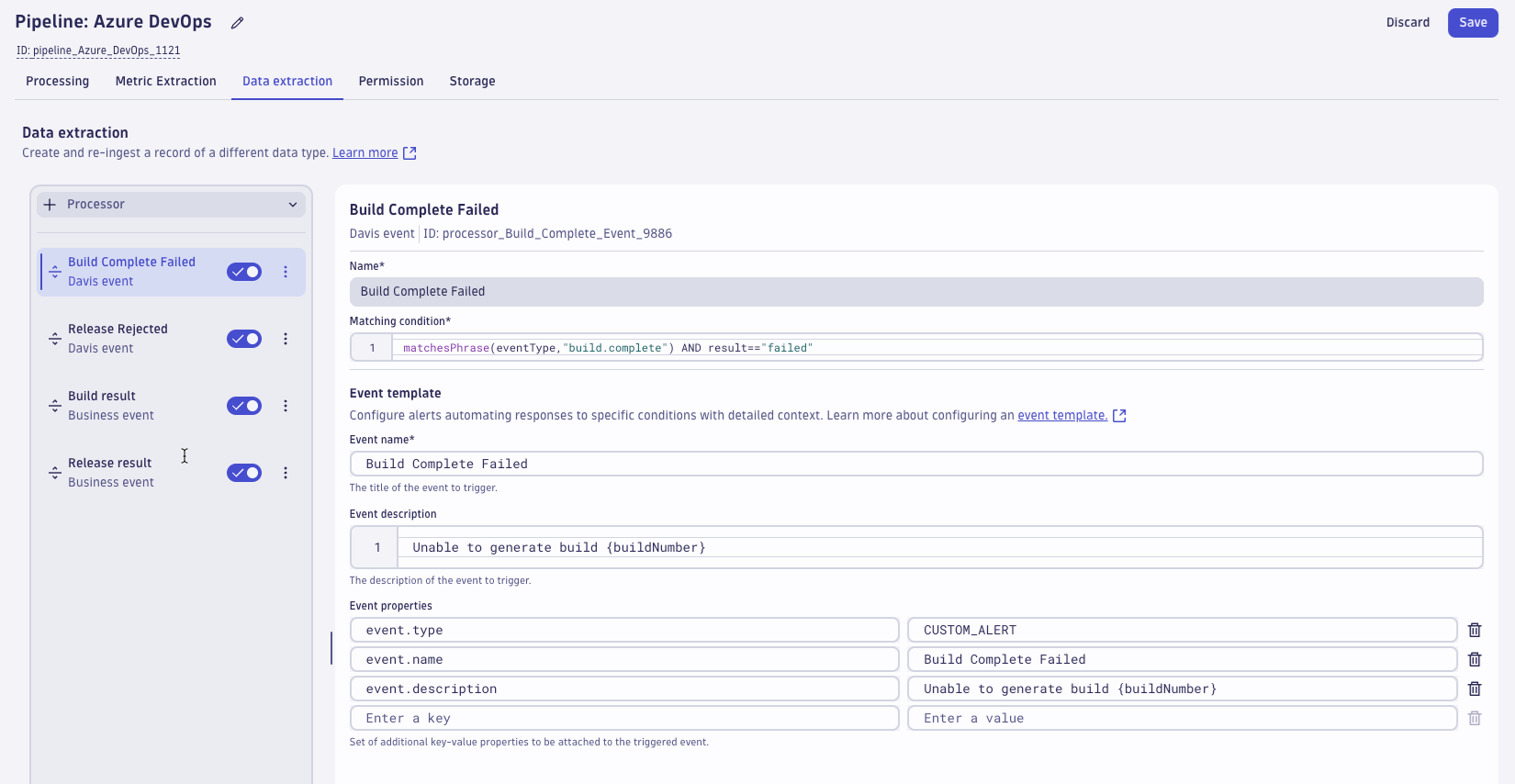Click trash icon of empty property row
1515x784 pixels.
(1475, 718)
